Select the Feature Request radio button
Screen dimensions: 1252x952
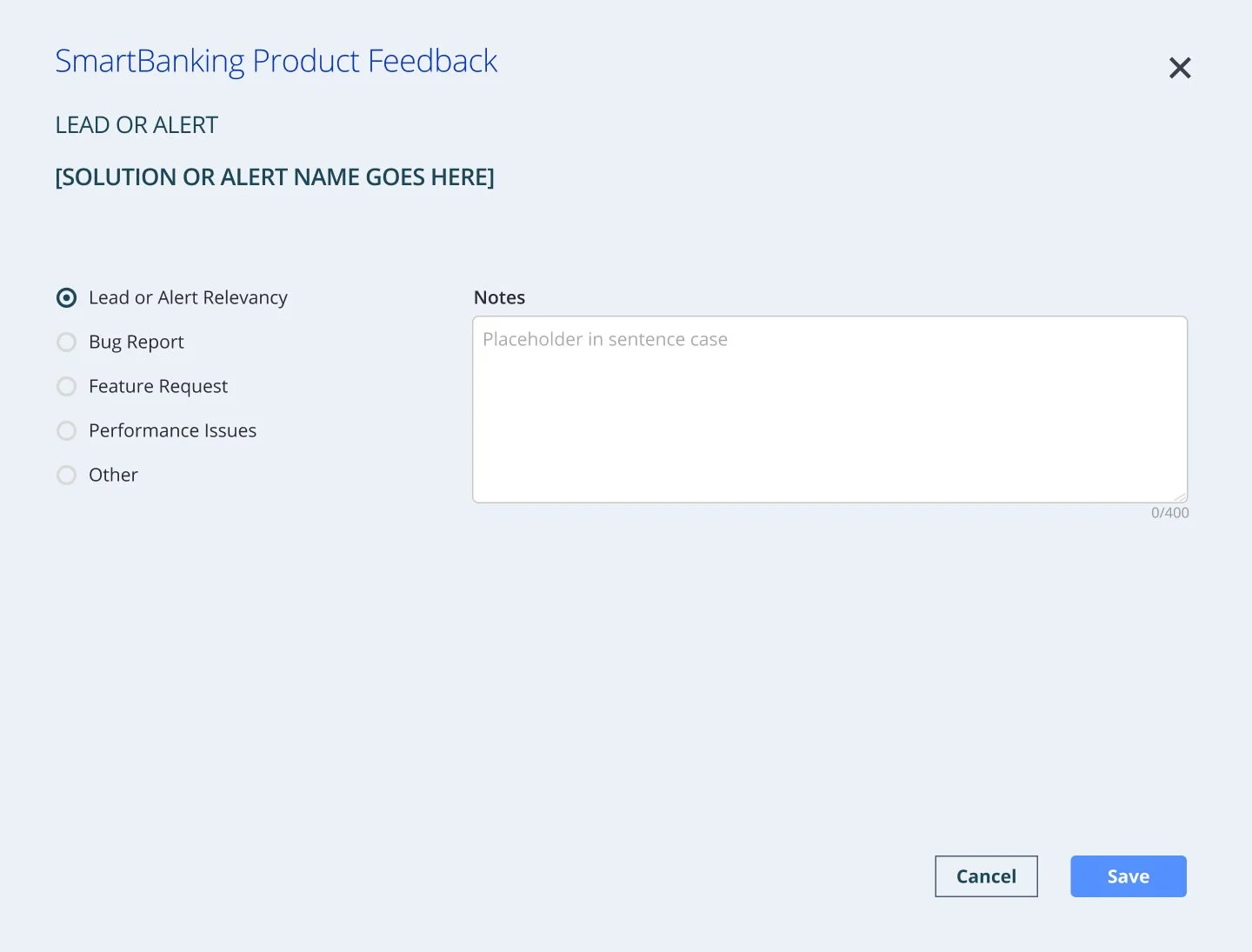pyautogui.click(x=66, y=386)
